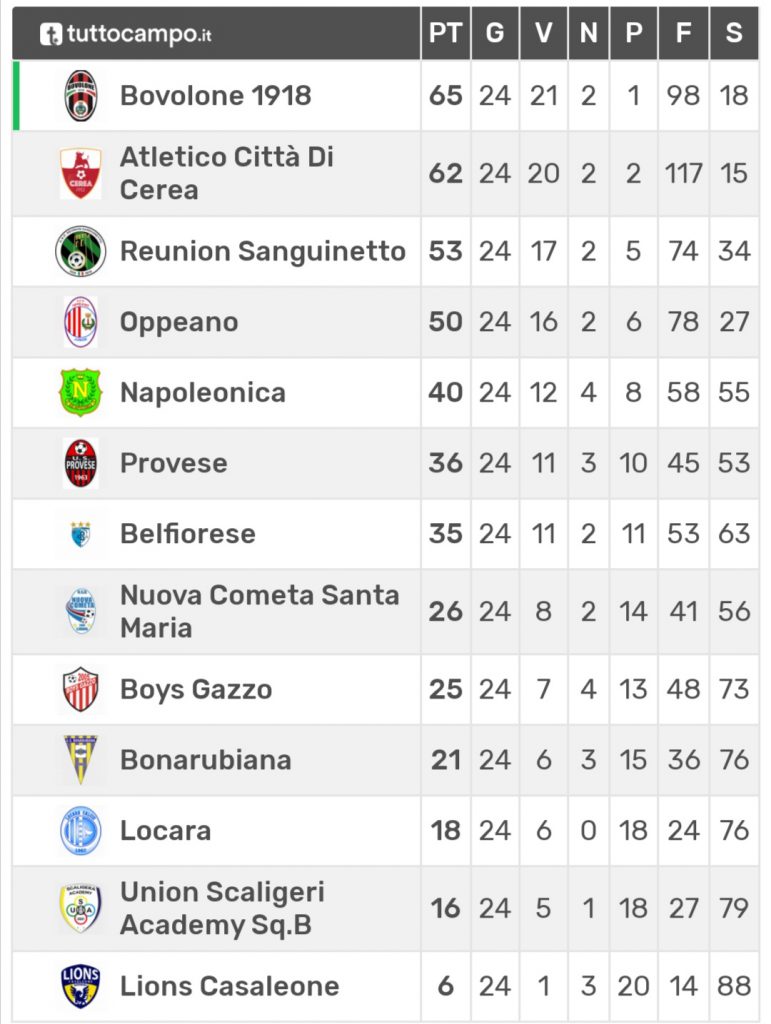Open Union Scaligeri Academy Sq.B link
Screen dimensions: 771x1024
[x=223, y=908]
